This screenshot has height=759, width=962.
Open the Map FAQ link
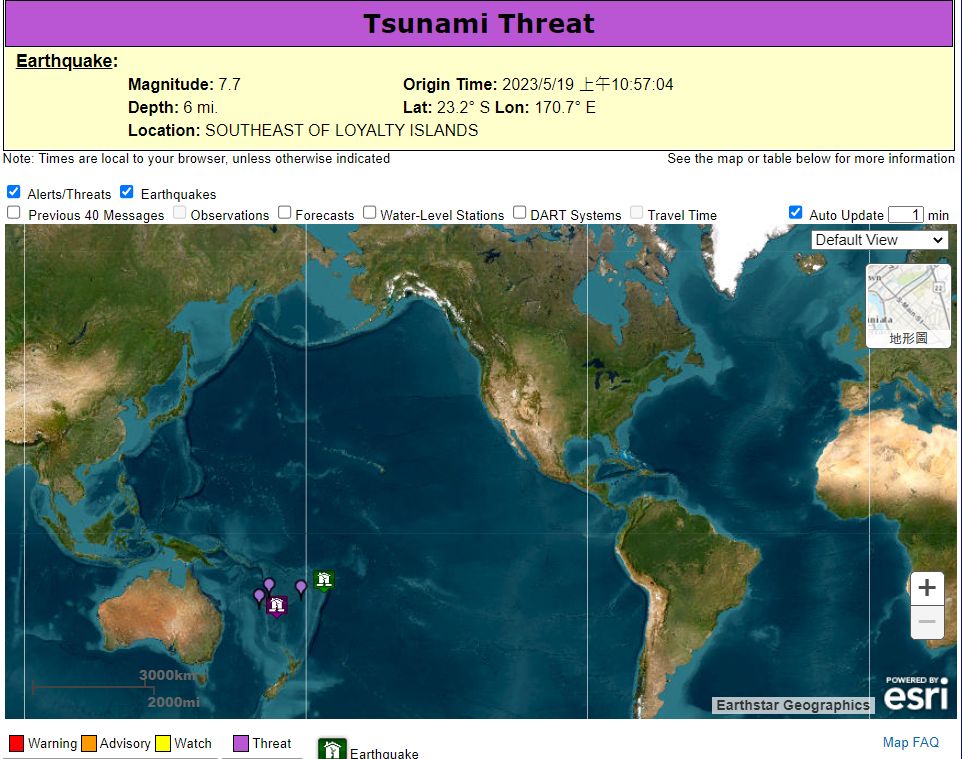(910, 742)
